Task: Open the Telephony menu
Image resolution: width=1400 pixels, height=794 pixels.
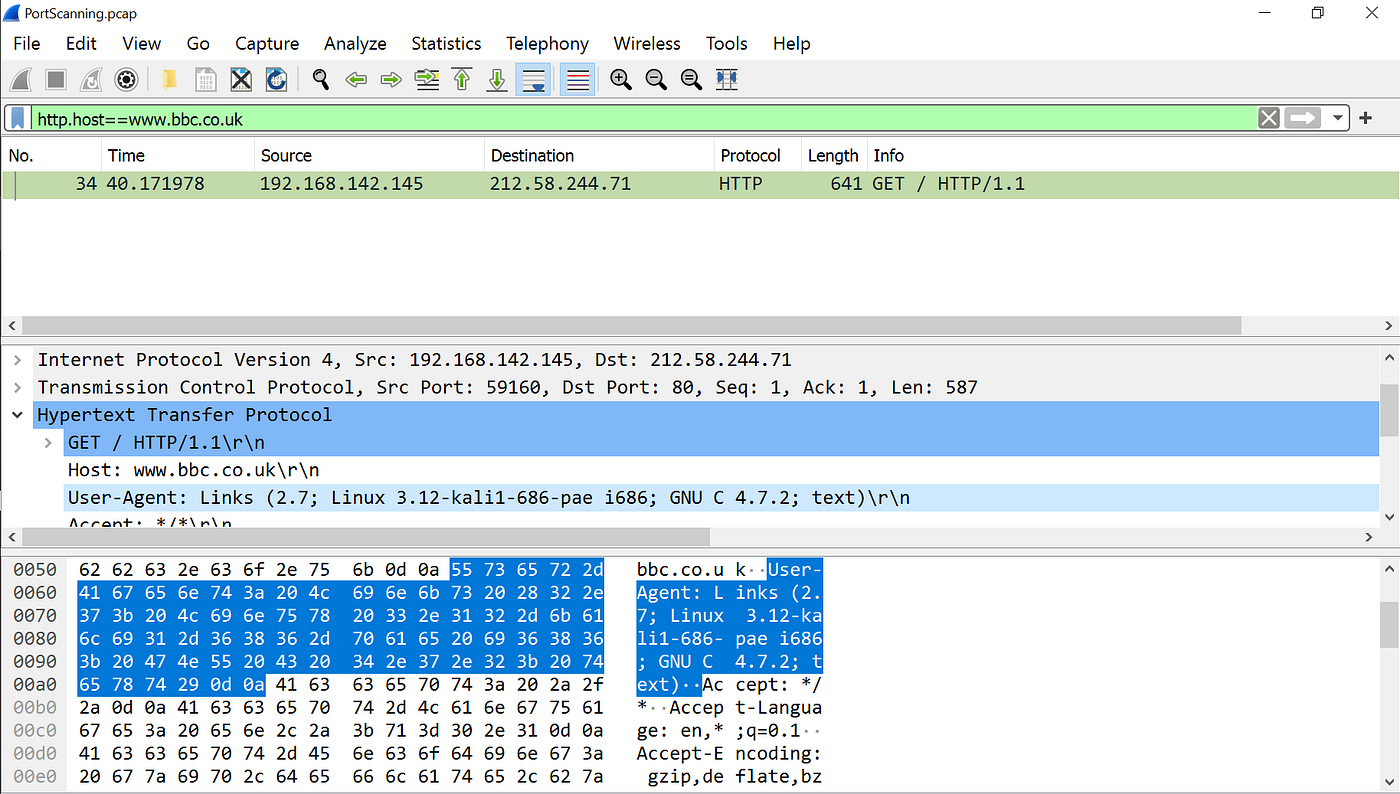Action: [x=547, y=44]
